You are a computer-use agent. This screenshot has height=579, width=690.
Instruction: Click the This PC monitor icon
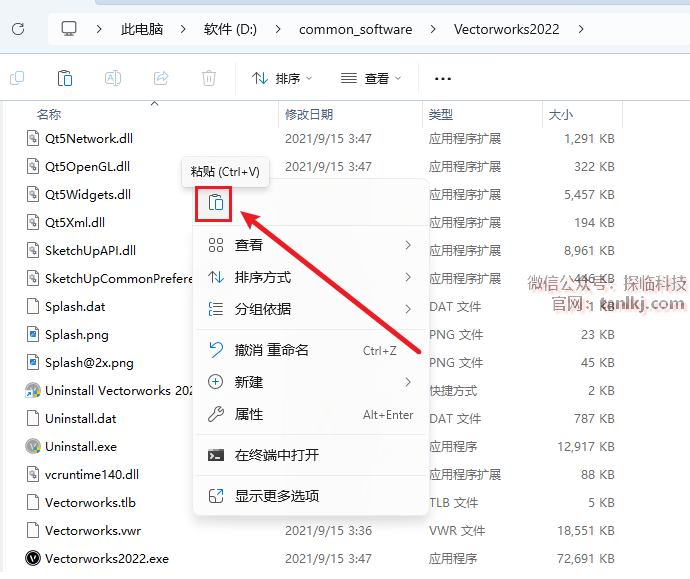(69, 29)
